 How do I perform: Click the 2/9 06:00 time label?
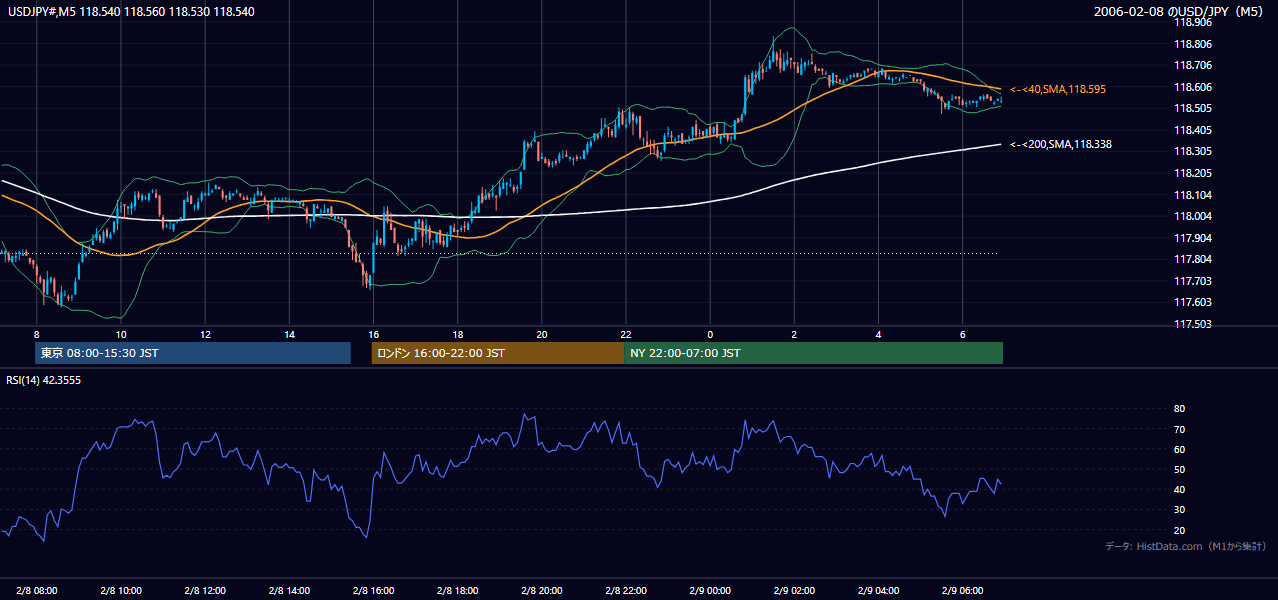coord(963,590)
